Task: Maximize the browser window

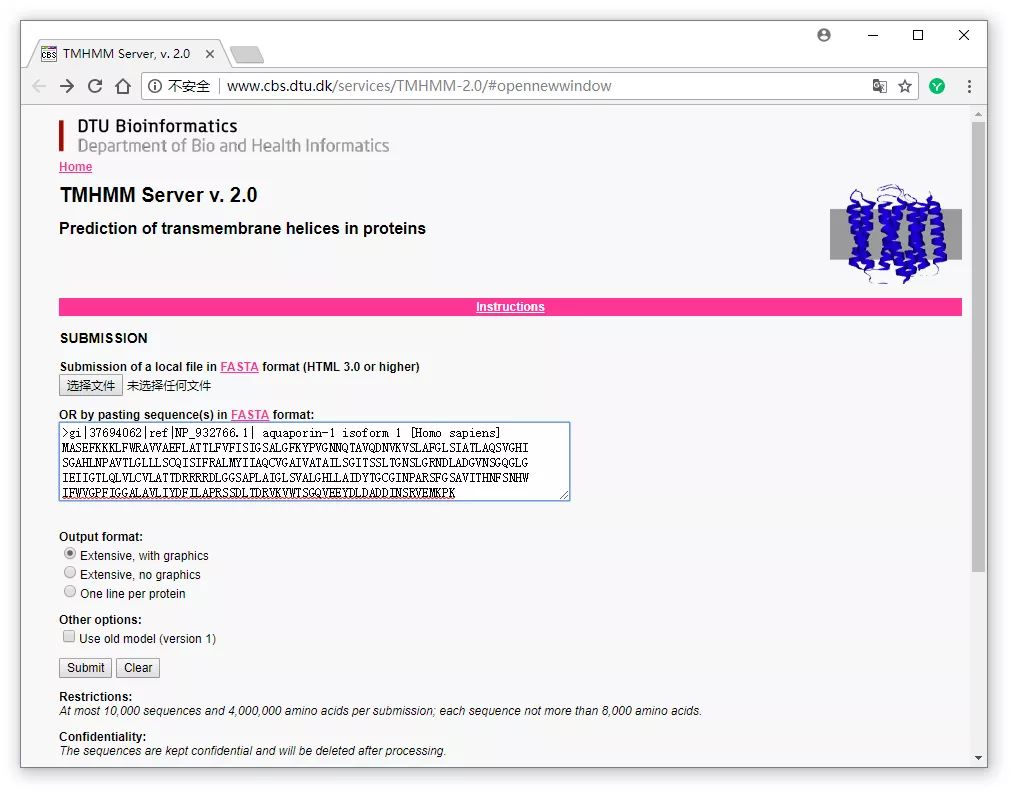Action: coord(918,35)
